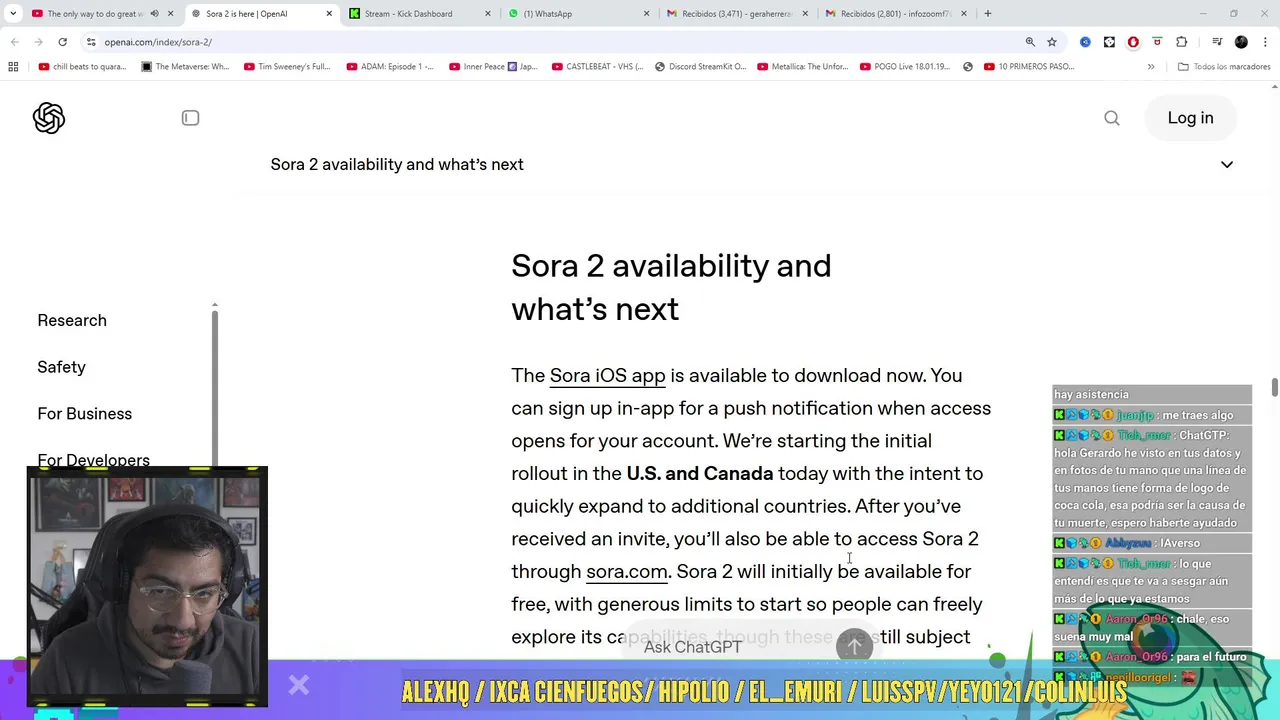Image resolution: width=1280 pixels, height=720 pixels.
Task: Open the Safety sidebar item
Action: tap(61, 367)
